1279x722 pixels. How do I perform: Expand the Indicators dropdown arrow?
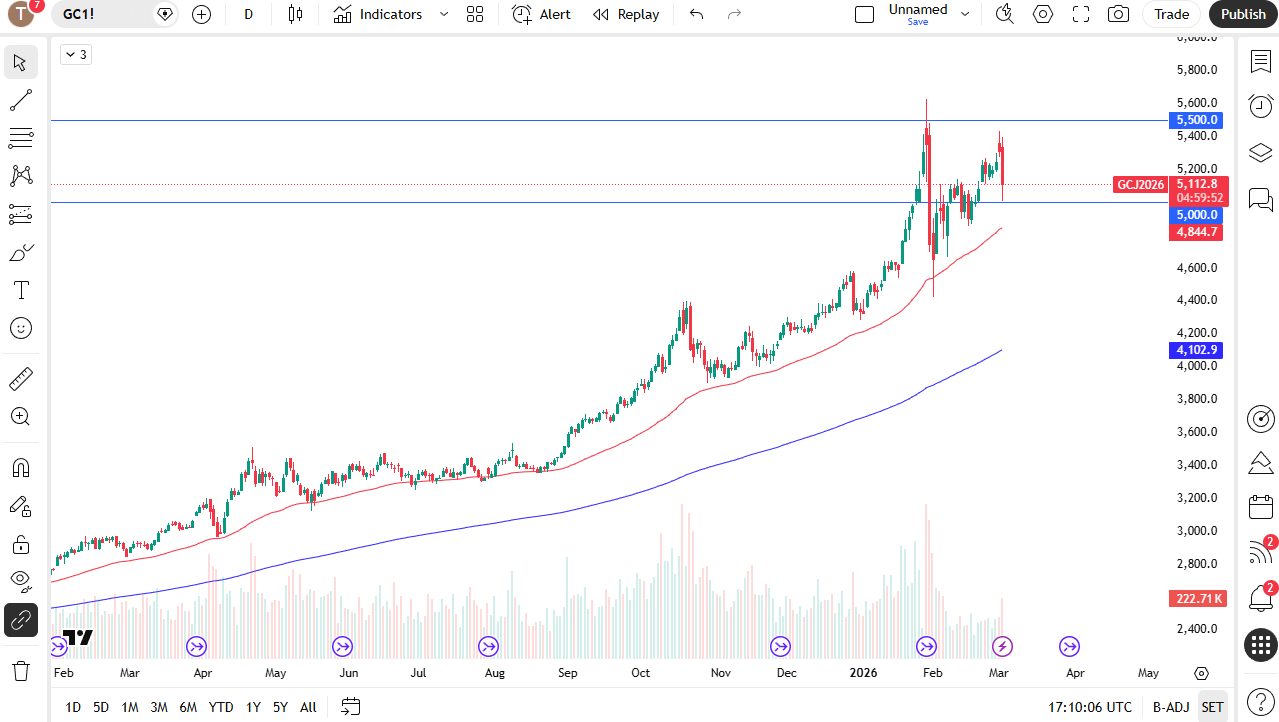click(x=443, y=14)
